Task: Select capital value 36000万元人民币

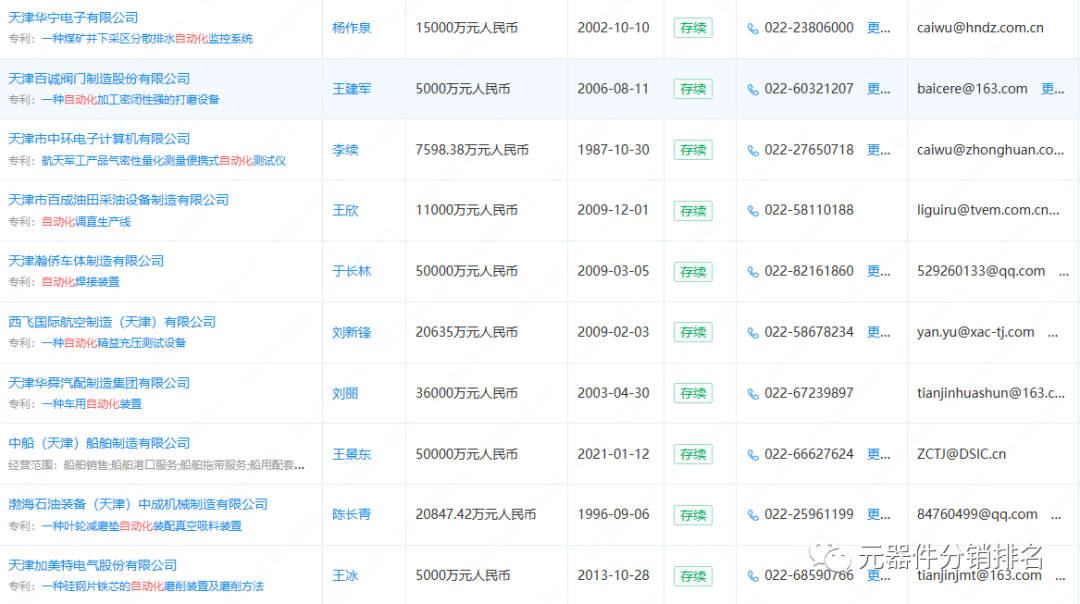Action: point(466,393)
